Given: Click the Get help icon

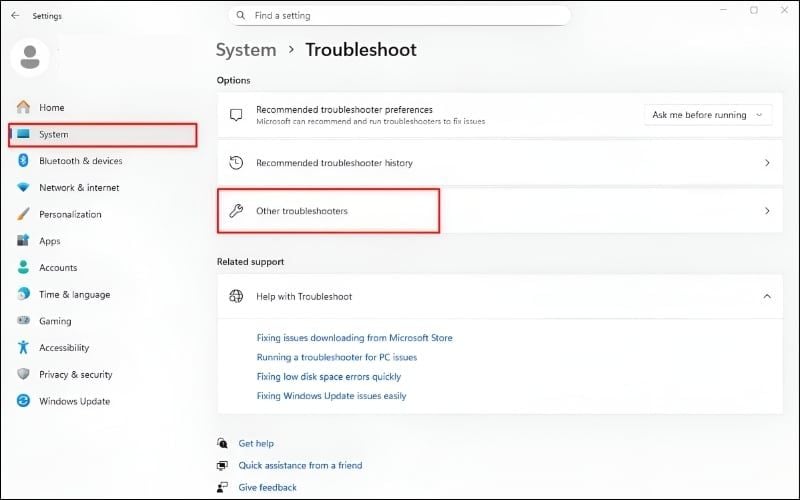Looking at the screenshot, I should coord(222,443).
